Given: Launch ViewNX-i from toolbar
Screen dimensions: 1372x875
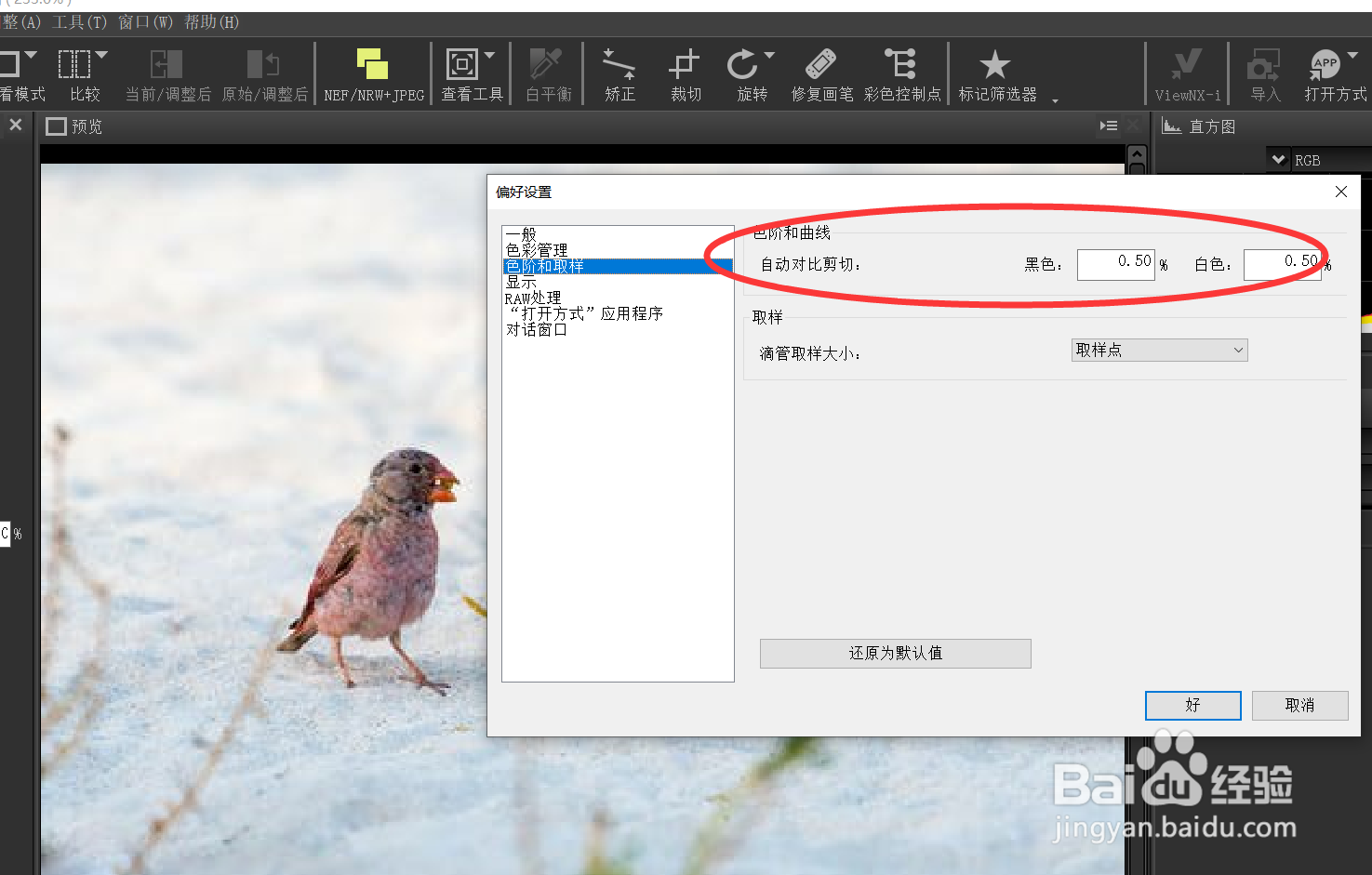Looking at the screenshot, I should pos(1186,64).
